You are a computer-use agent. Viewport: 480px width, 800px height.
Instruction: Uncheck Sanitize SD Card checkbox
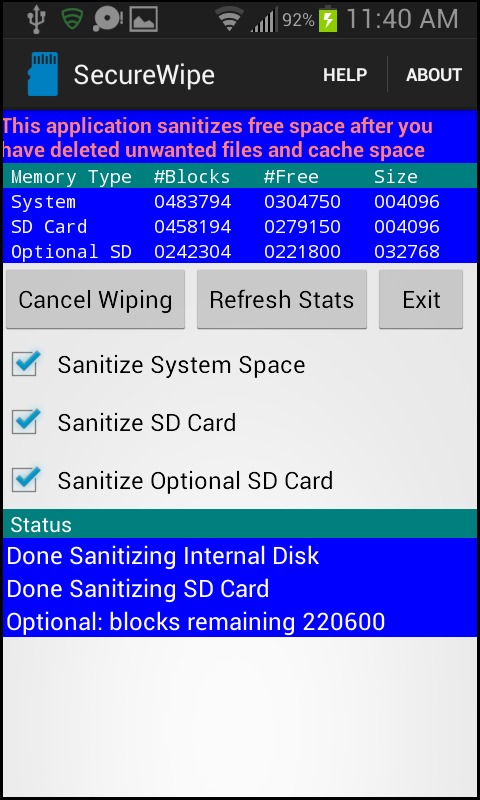tap(26, 421)
